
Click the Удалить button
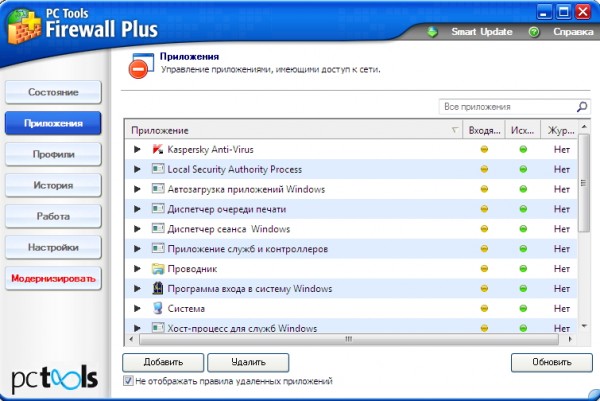pos(248,362)
